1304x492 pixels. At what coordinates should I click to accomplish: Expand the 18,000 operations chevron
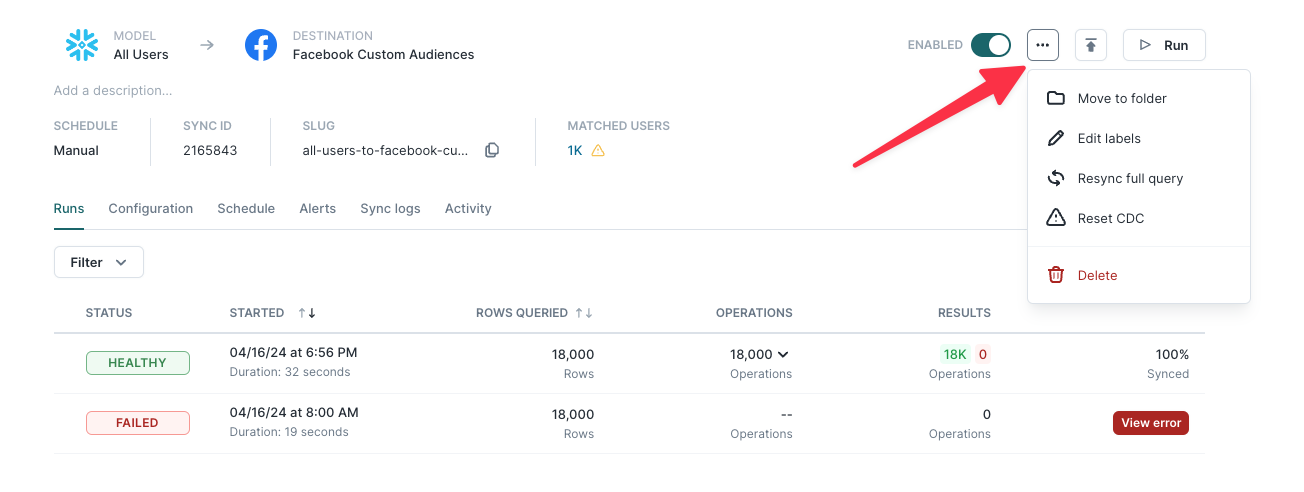(783, 354)
